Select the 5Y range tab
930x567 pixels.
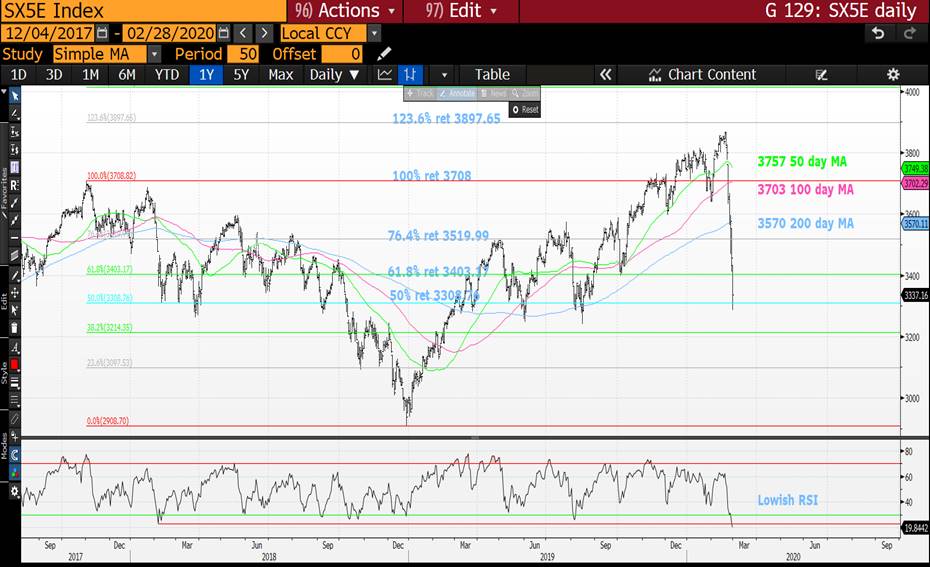coord(241,75)
